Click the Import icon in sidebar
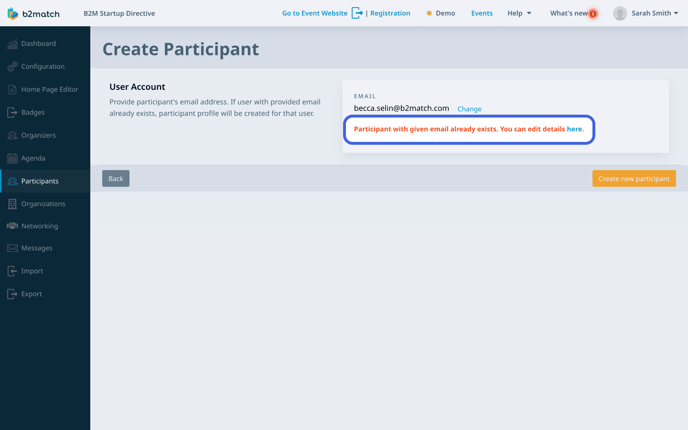The height and width of the screenshot is (430, 688). (12, 271)
